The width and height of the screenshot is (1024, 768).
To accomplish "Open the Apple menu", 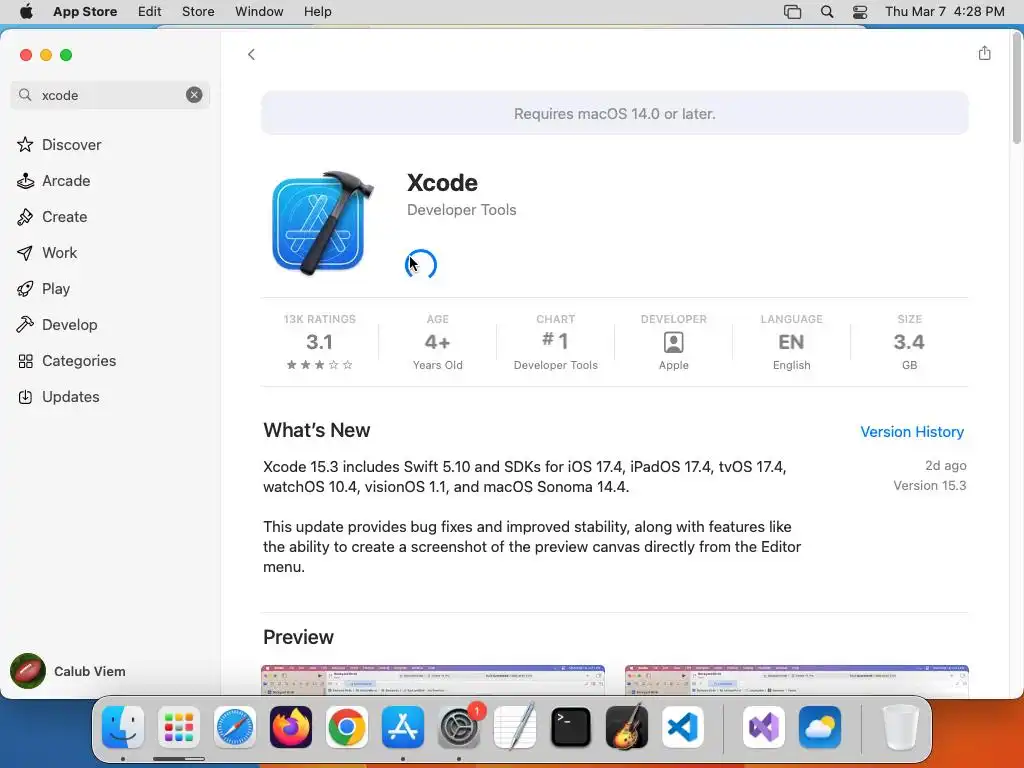I will 26,12.
